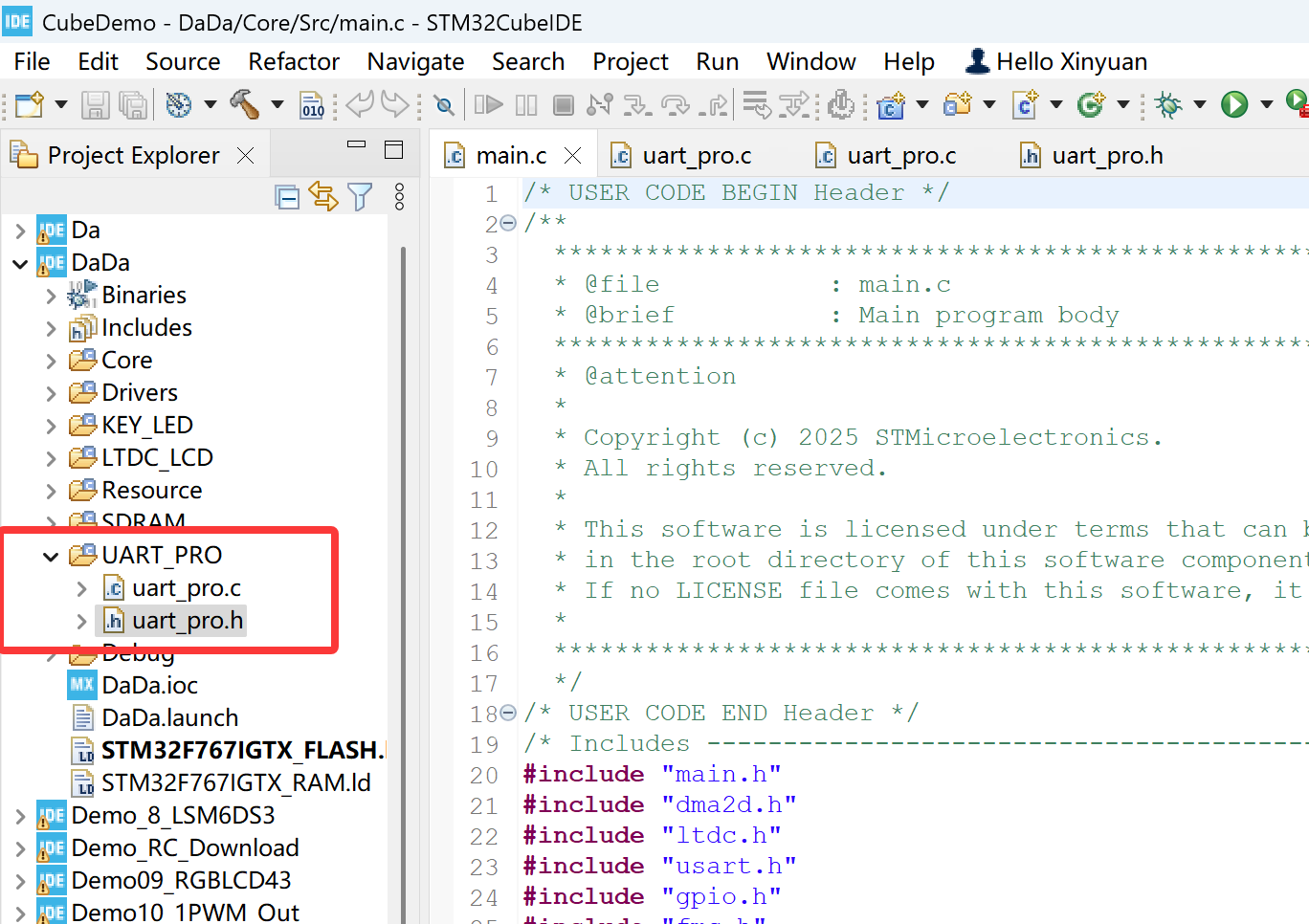Click the Undo arrow in the toolbar

[359, 105]
